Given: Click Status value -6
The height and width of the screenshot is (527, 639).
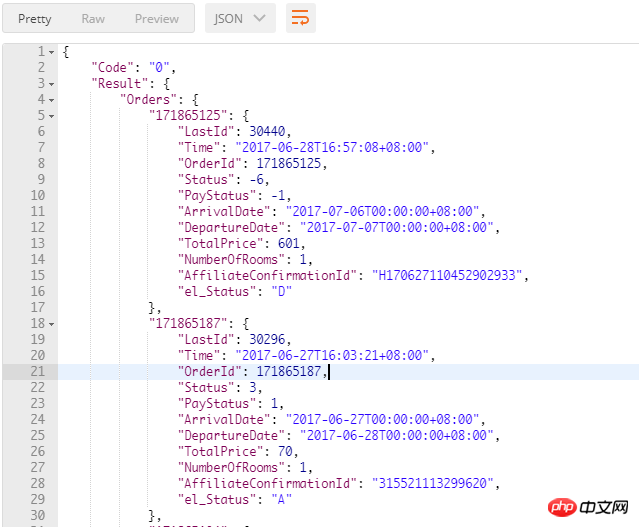Looking at the screenshot, I should (256, 179).
